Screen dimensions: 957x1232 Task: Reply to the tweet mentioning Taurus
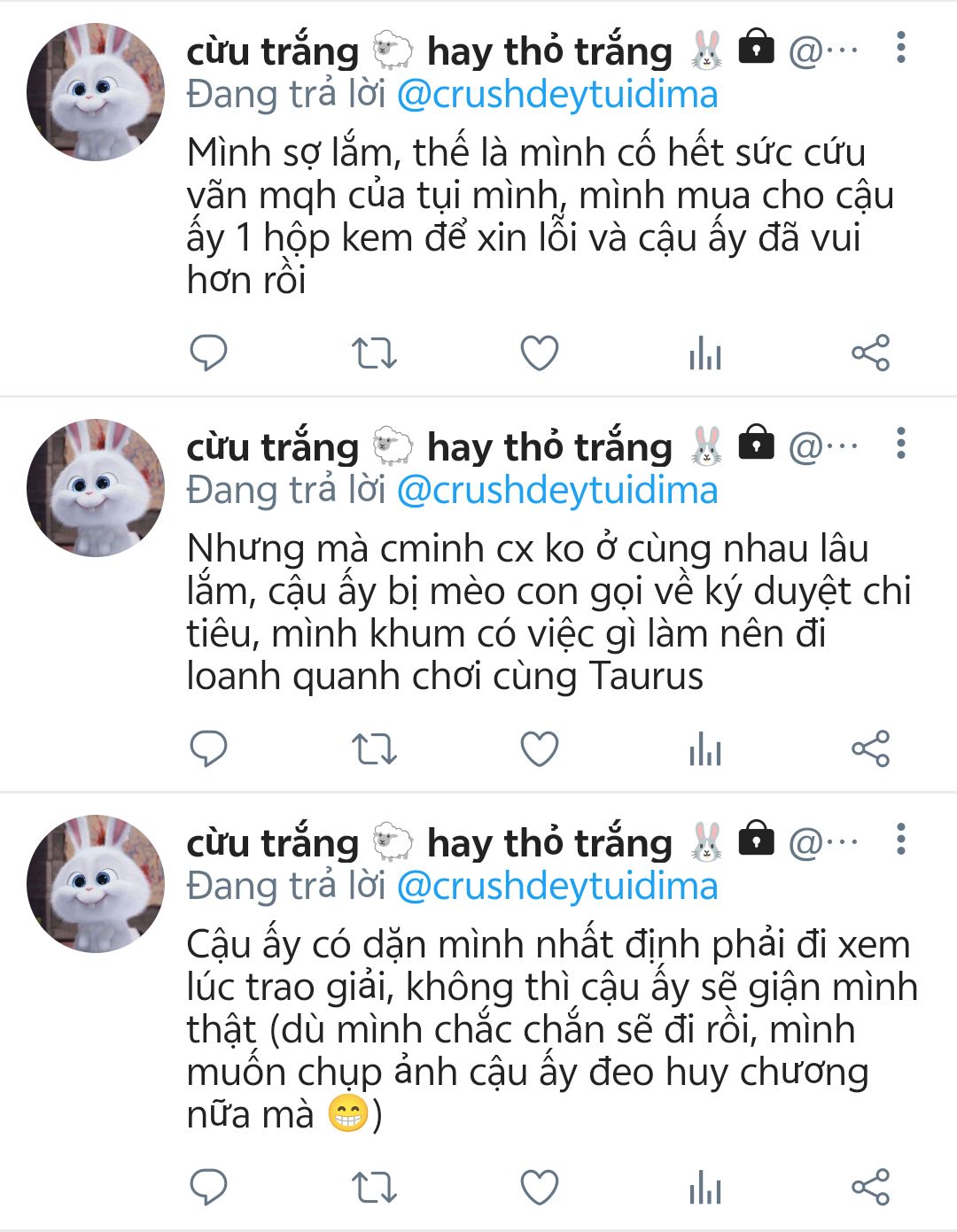[x=209, y=748]
